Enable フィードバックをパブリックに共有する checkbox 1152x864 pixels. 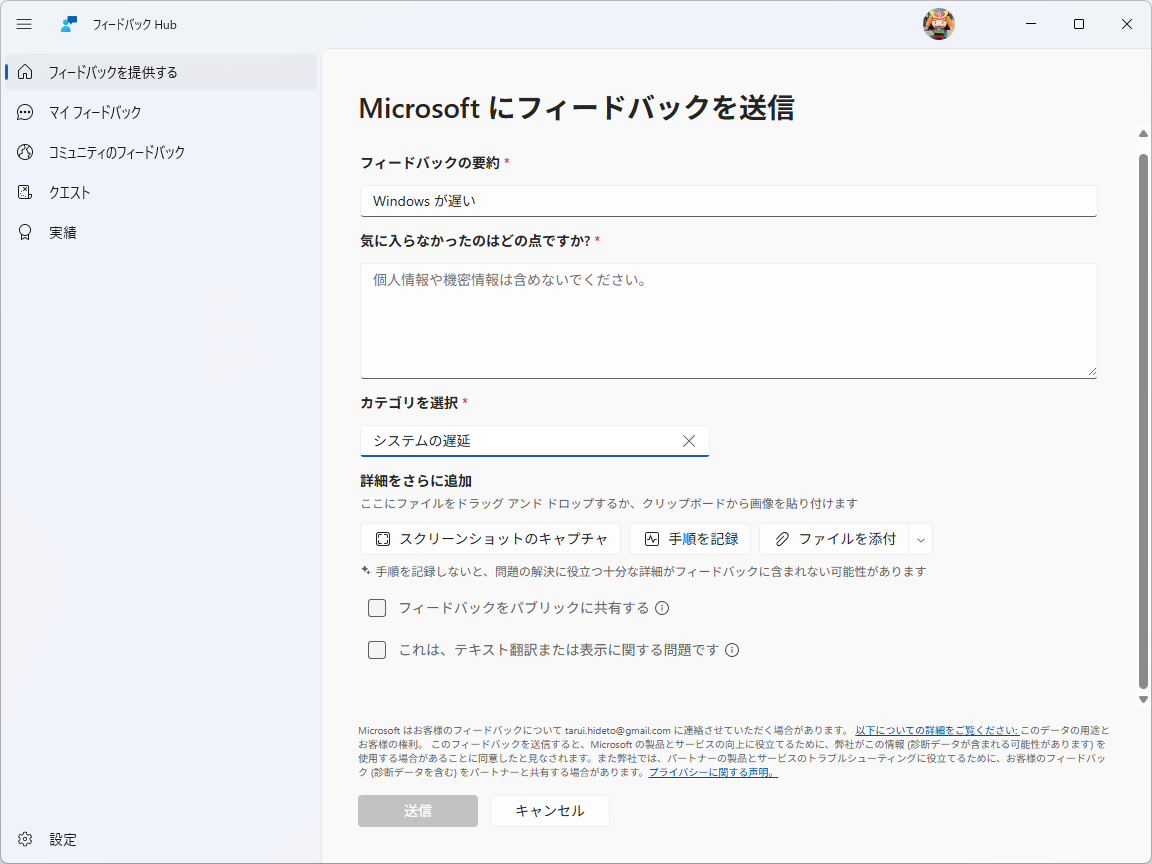(x=377, y=608)
